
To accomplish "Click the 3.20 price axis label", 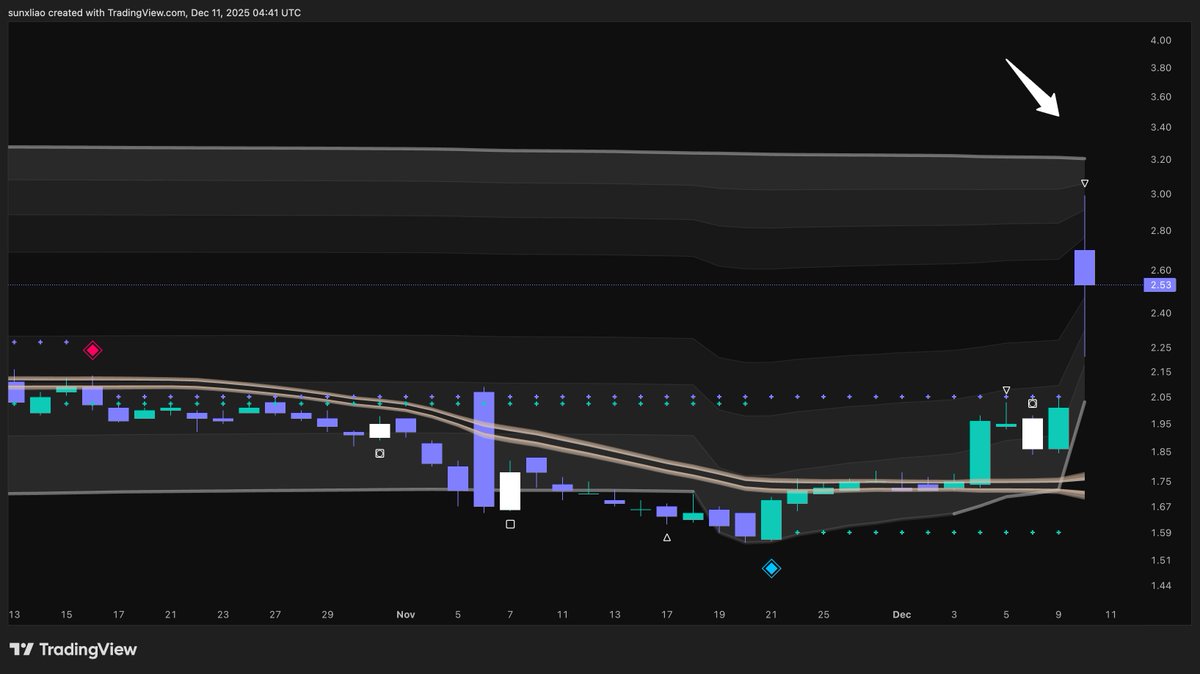I will click(x=1160, y=160).
